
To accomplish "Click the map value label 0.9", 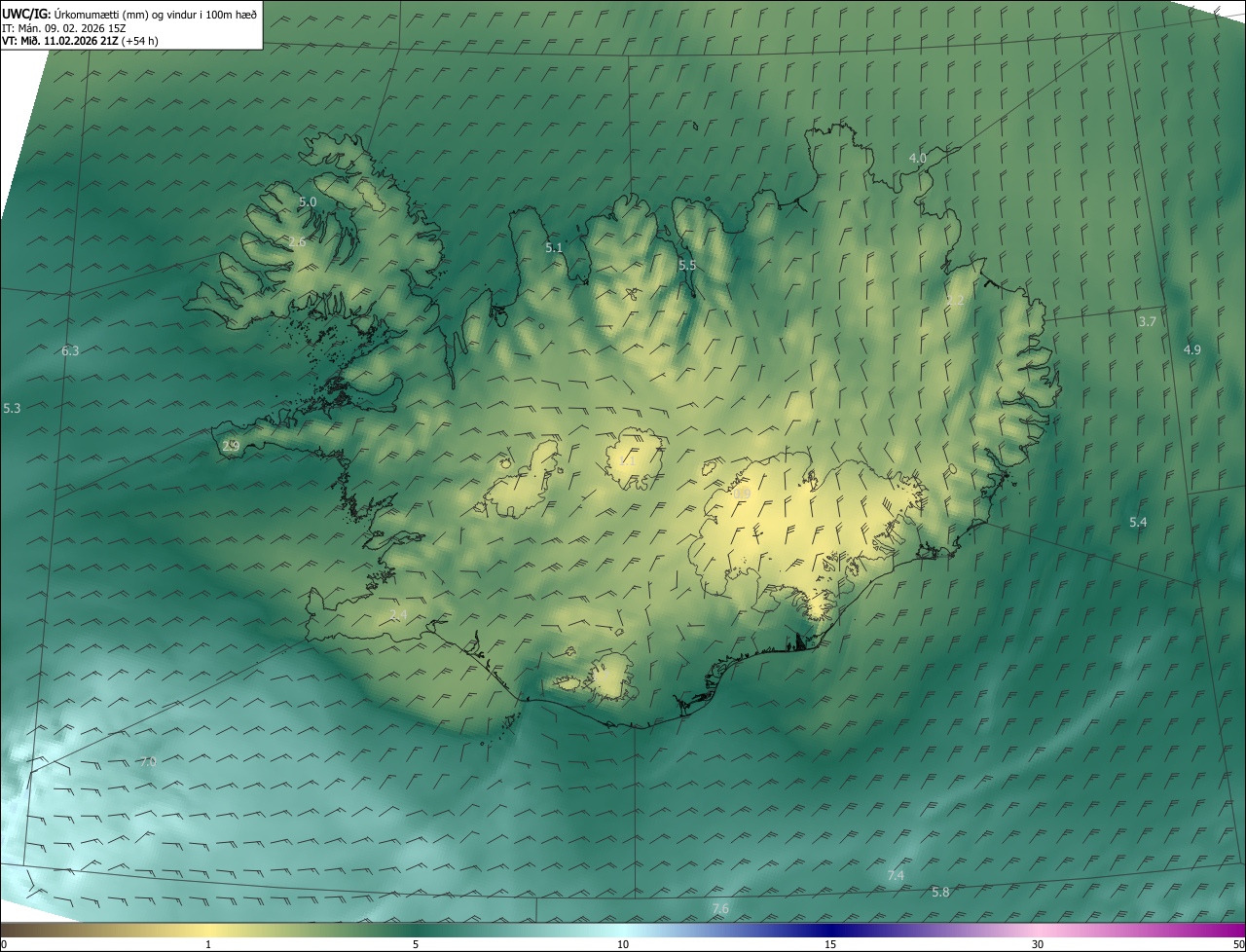I will [x=742, y=494].
